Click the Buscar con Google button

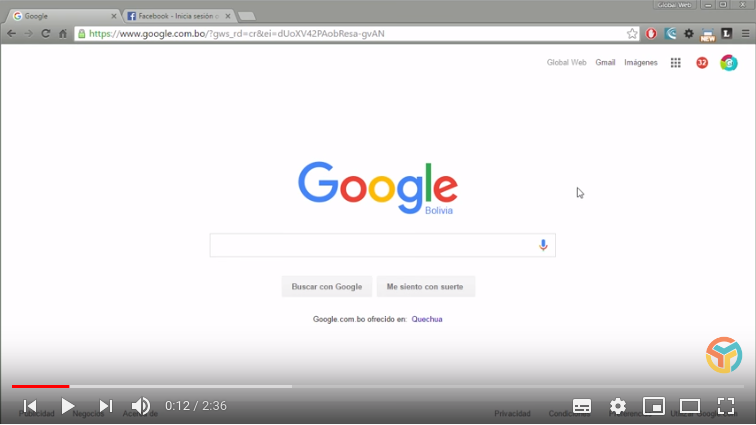326,287
